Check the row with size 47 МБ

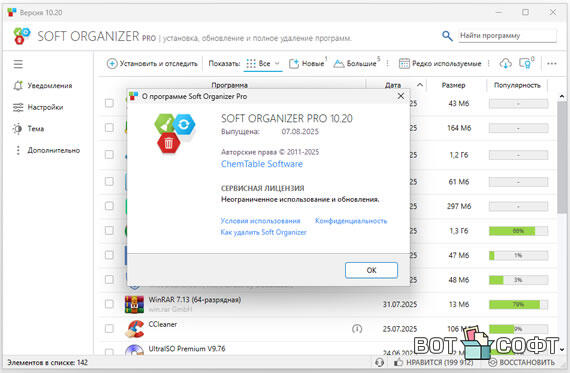pyautogui.click(x=109, y=255)
